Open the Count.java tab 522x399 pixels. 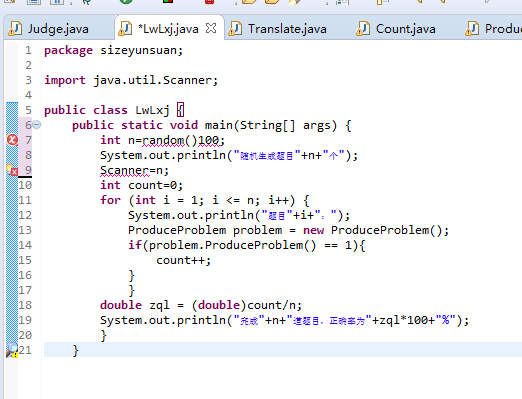405,29
